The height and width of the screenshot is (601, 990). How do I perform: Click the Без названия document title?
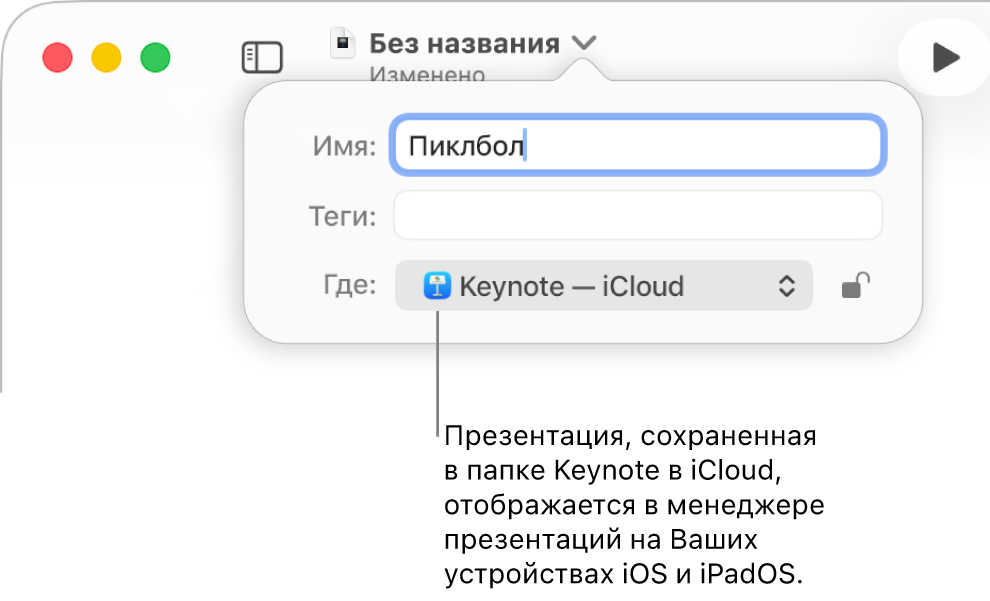point(464,44)
